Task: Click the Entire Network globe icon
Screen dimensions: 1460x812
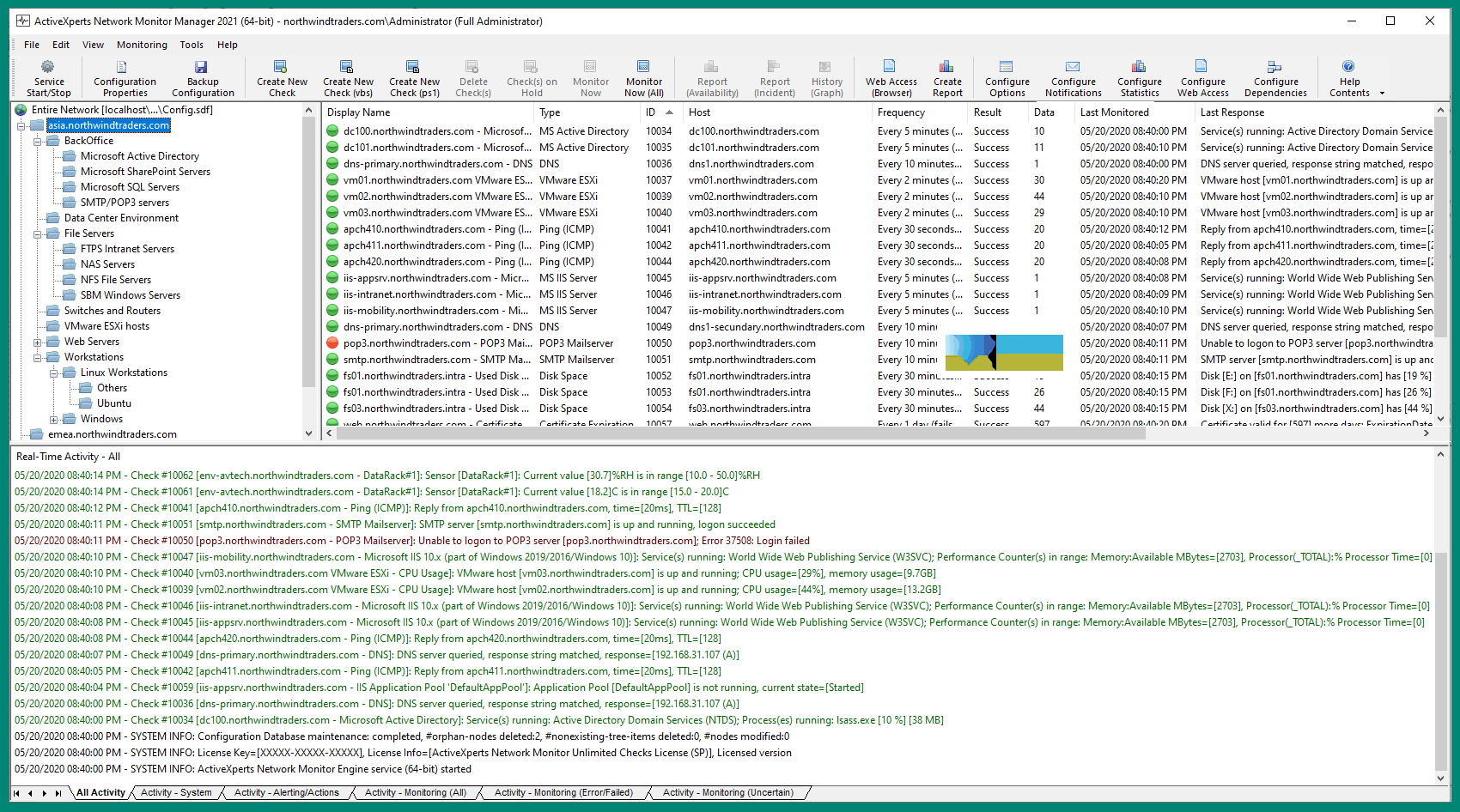Action: tap(21, 110)
